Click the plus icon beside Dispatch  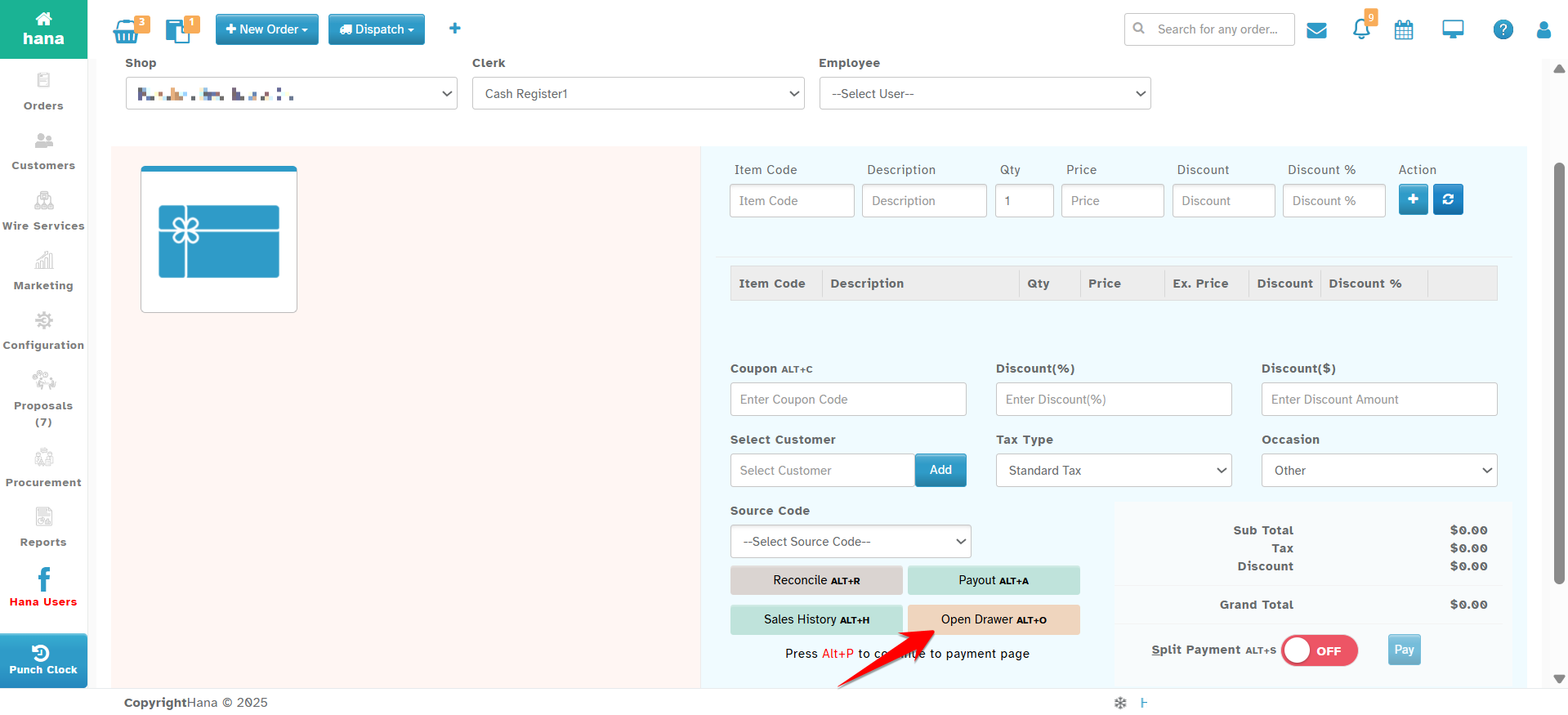tap(455, 29)
